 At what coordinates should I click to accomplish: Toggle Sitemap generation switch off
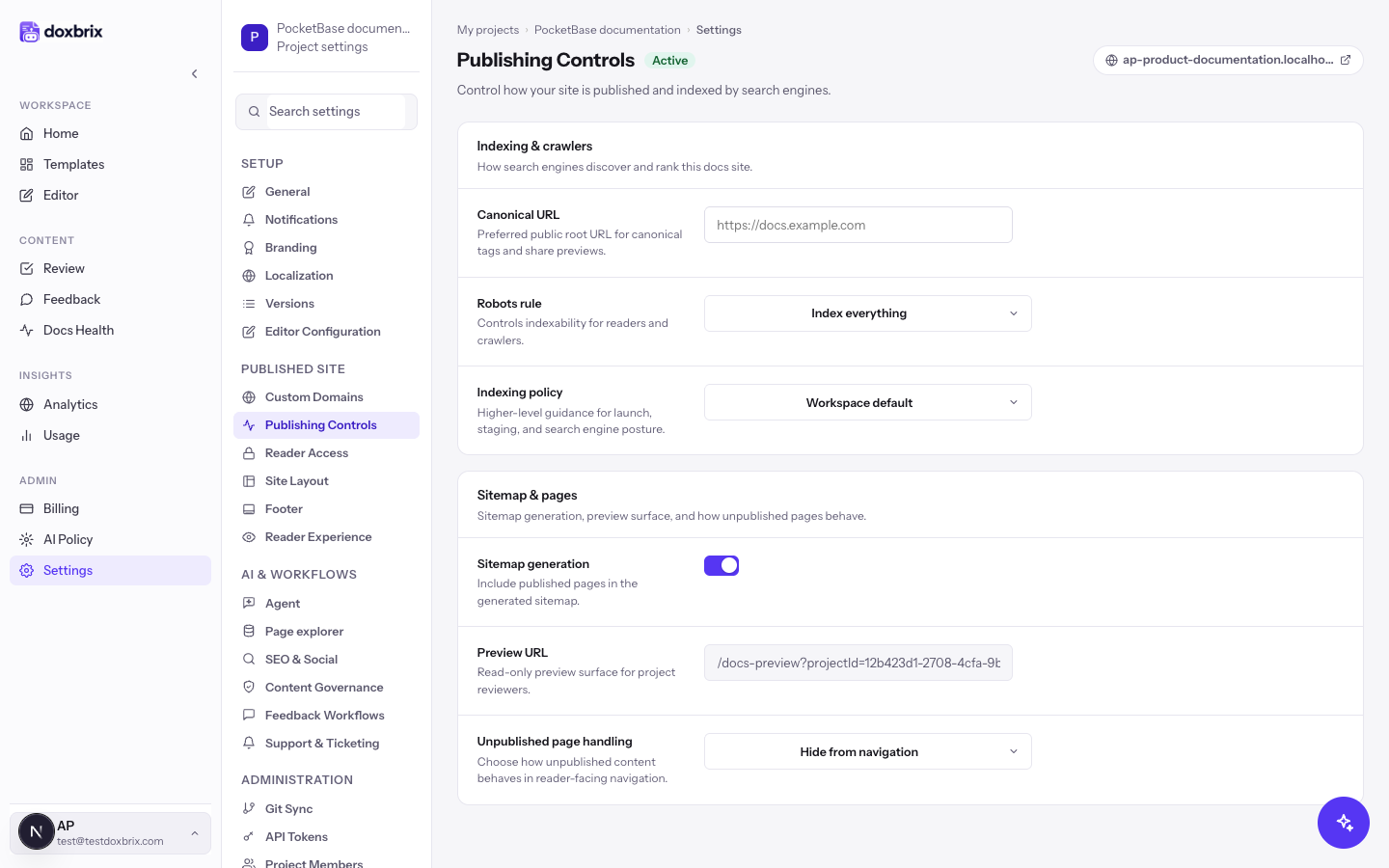[722, 565]
